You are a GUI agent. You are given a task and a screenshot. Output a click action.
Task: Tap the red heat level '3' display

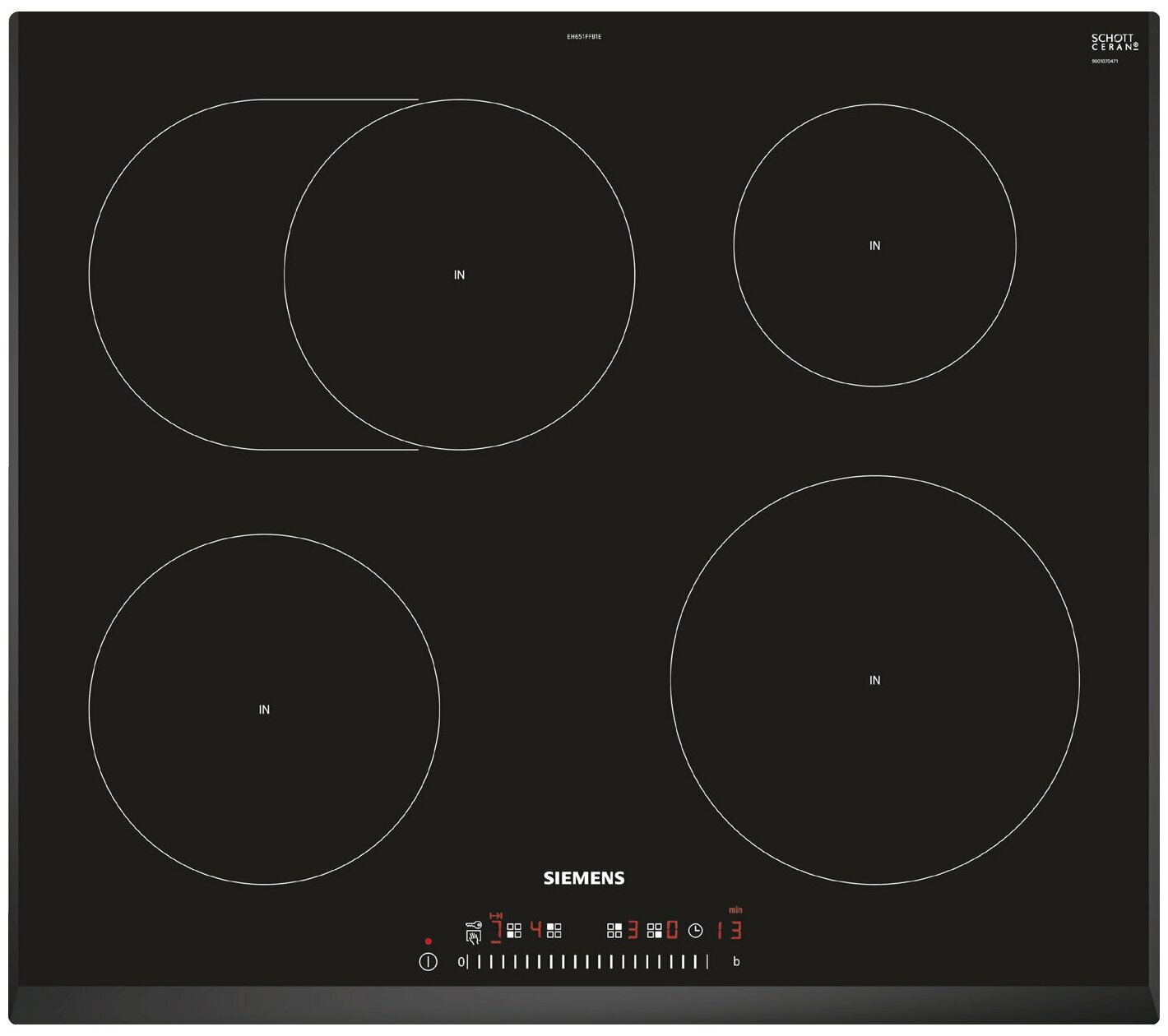tap(633, 930)
